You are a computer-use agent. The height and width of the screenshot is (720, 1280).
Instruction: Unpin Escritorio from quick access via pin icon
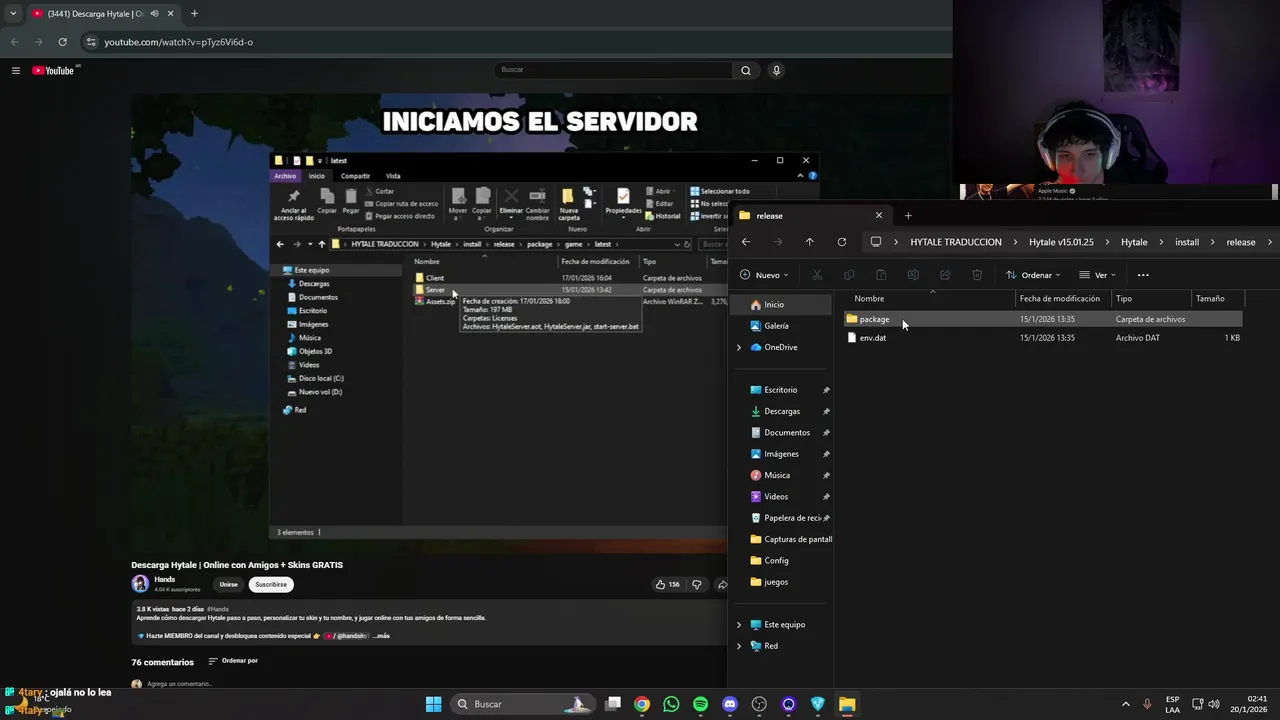click(826, 390)
